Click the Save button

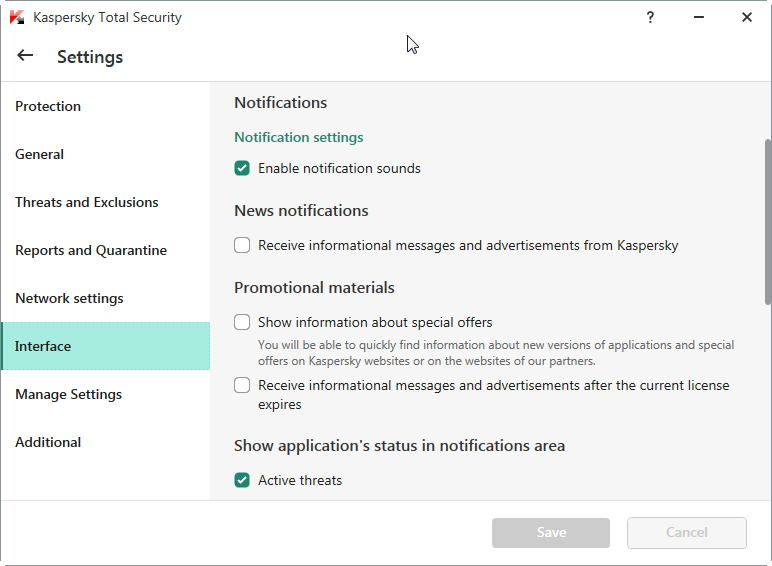click(550, 533)
